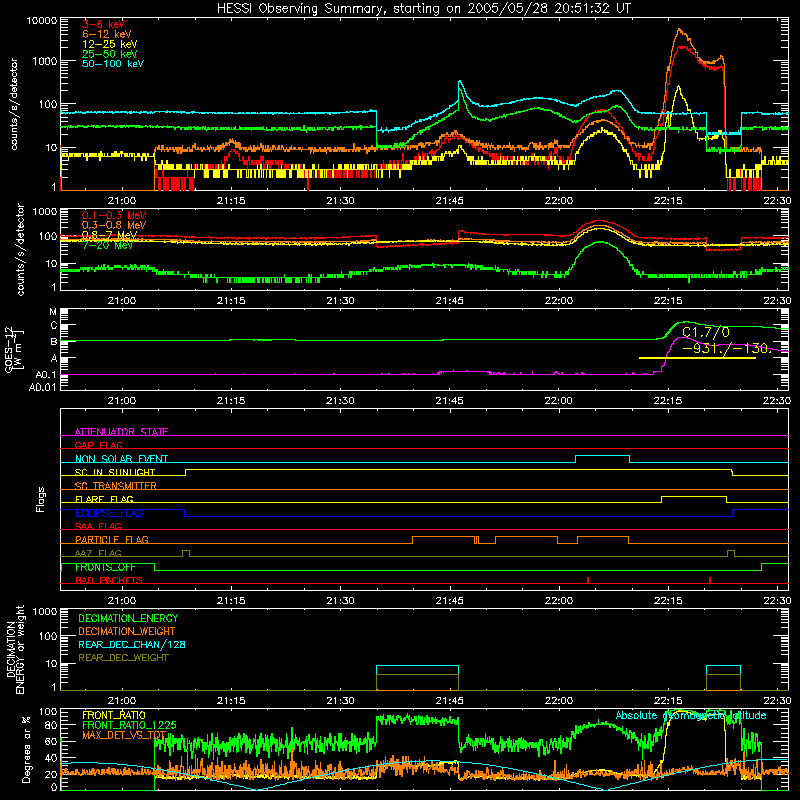This screenshot has height=800, width=800.
Task: Click the Absolute geomagnetic latitude label
Action: (691, 715)
